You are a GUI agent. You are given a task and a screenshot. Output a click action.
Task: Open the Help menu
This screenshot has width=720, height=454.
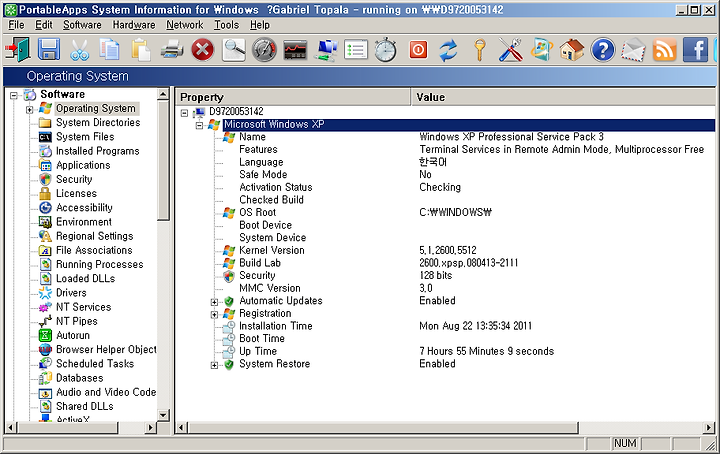click(260, 25)
